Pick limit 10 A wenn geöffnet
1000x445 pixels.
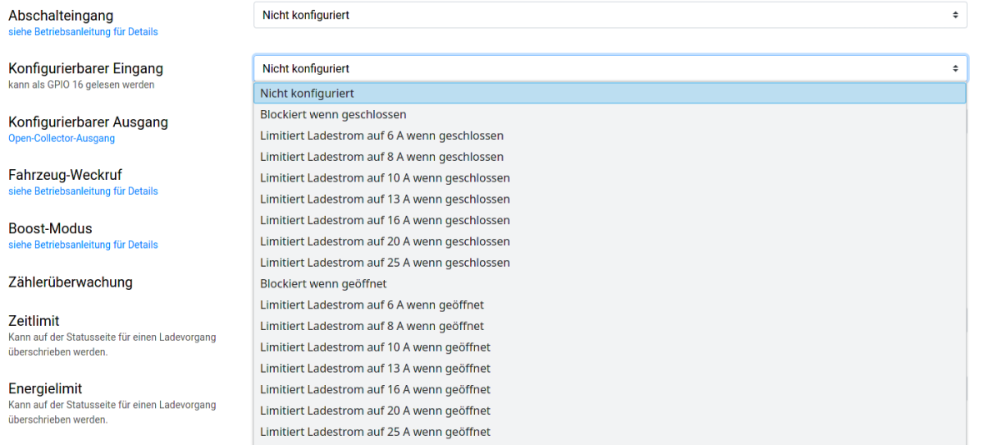(375, 347)
